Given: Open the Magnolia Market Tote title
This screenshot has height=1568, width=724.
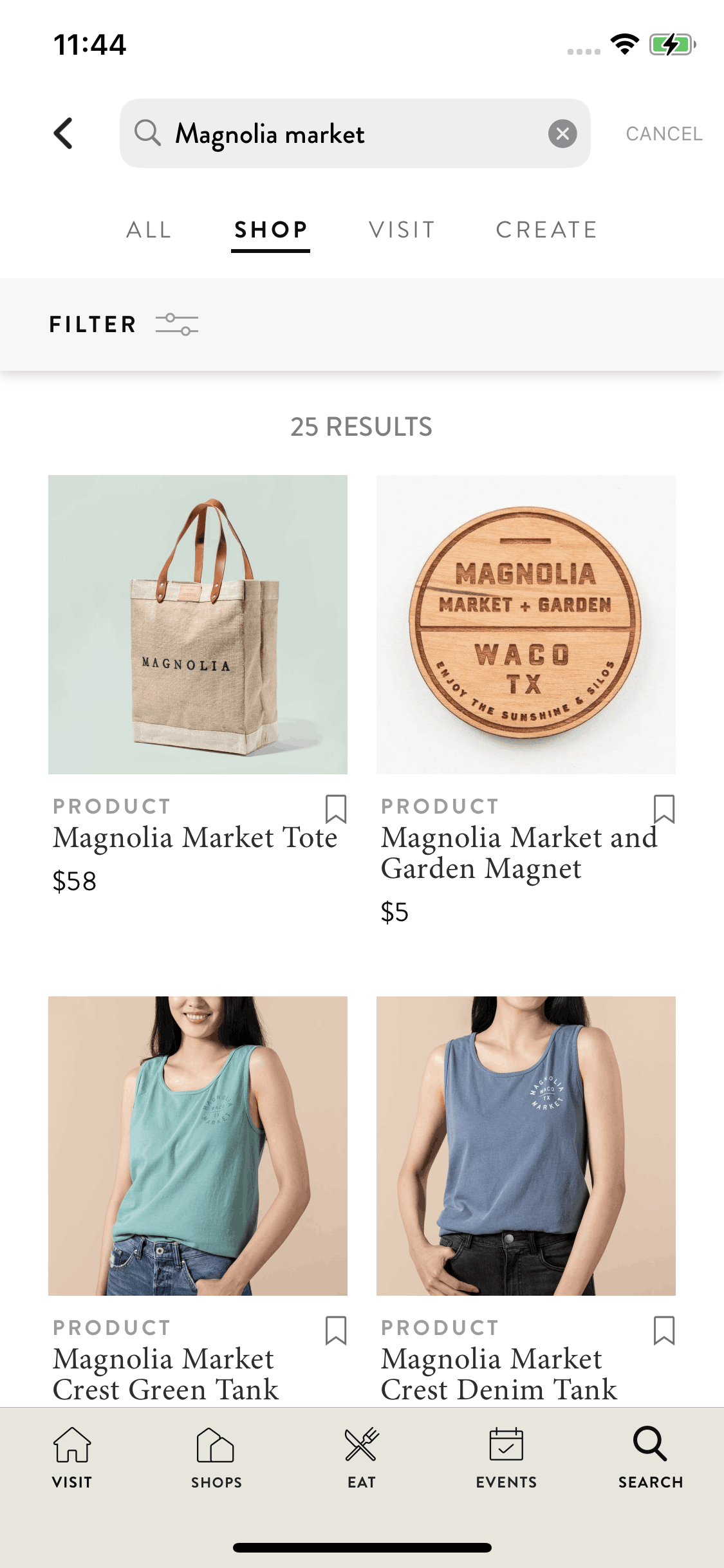Looking at the screenshot, I should 195,837.
